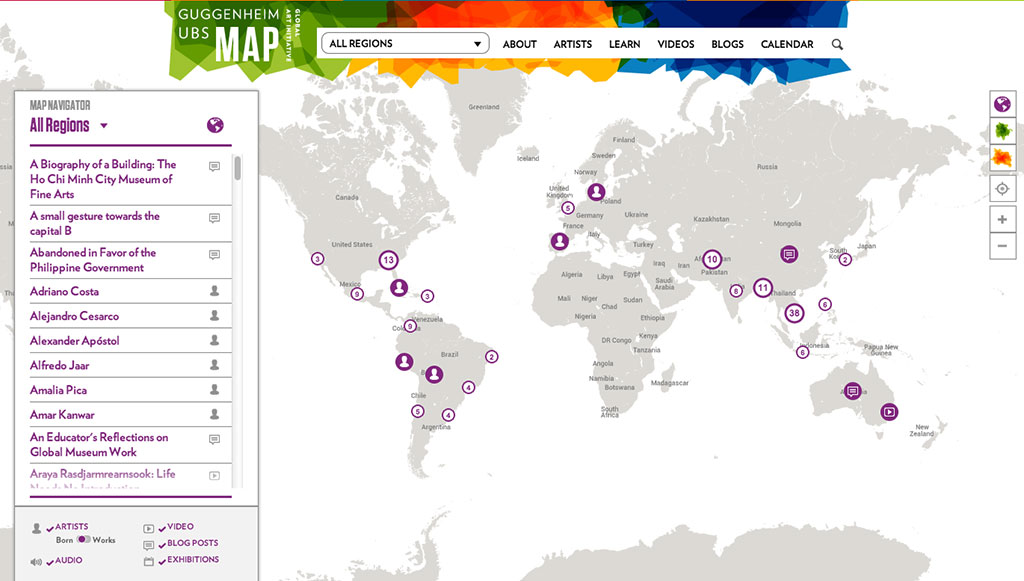Image resolution: width=1024 pixels, height=581 pixels.
Task: Click the purple globe icon in Map Navigator
Action: click(x=215, y=125)
